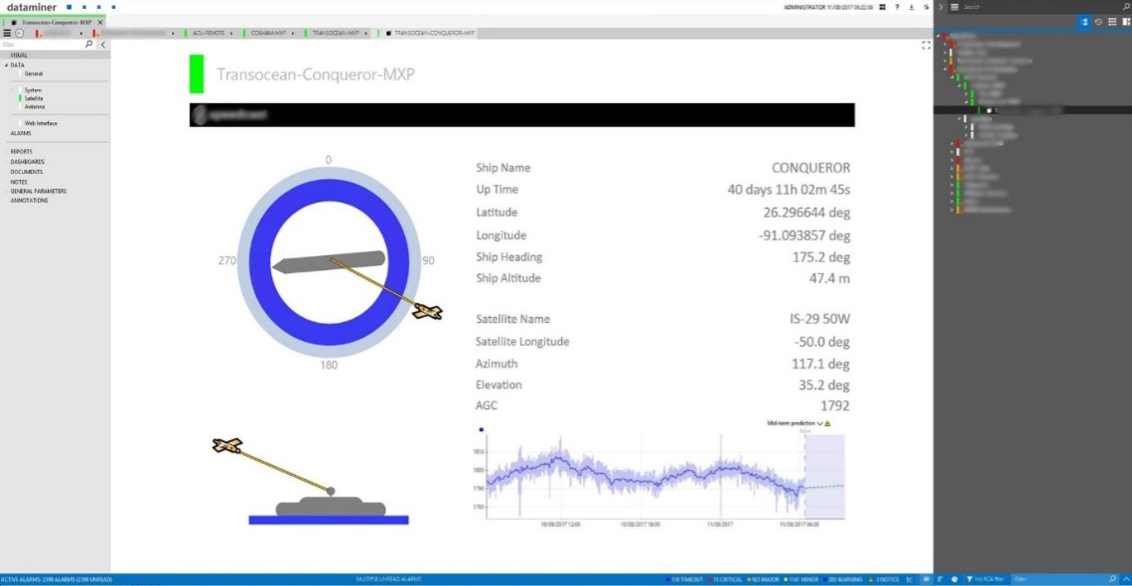The image size is (1132, 586).
Task: Click the back arrow navigation icon
Action: tap(19, 33)
